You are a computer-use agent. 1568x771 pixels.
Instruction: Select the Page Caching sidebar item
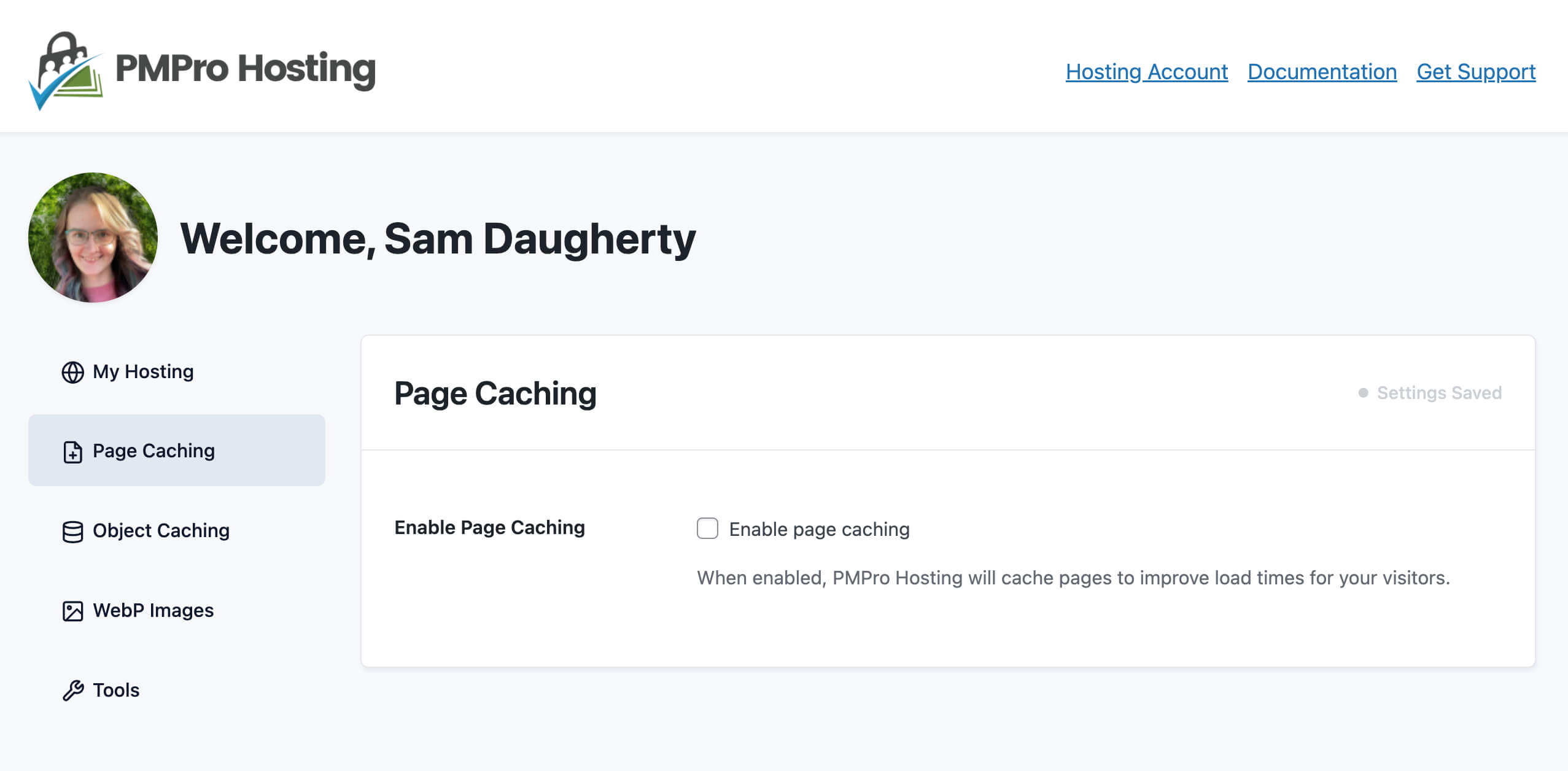(177, 451)
